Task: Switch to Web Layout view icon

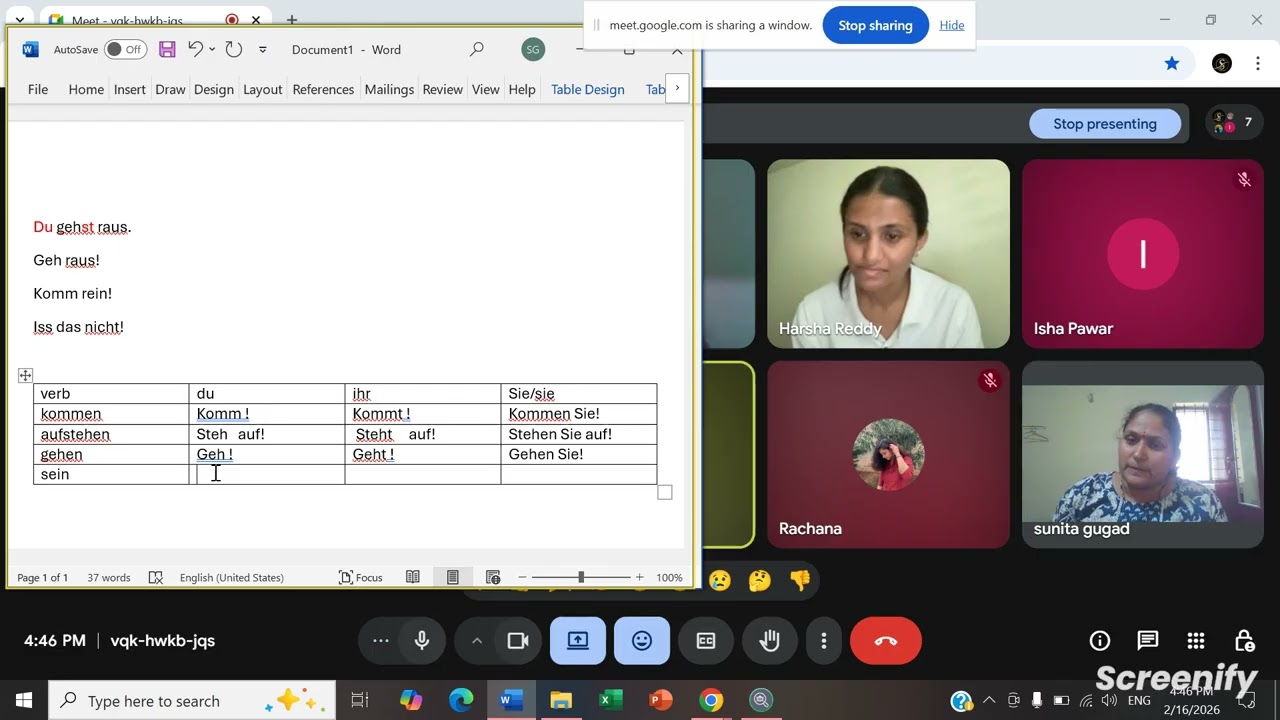Action: pyautogui.click(x=493, y=577)
